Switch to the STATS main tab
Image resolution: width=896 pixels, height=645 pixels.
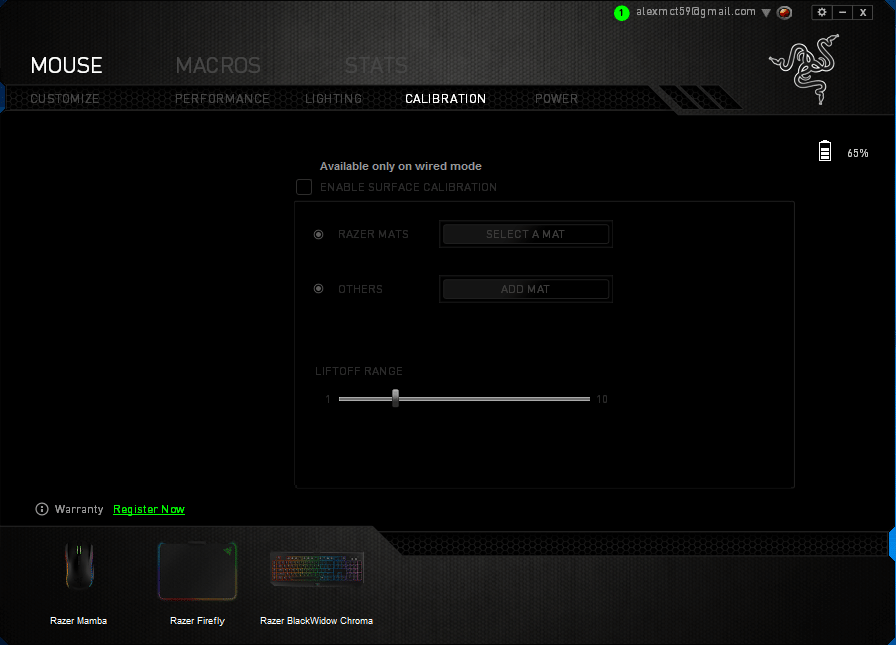pyautogui.click(x=376, y=66)
